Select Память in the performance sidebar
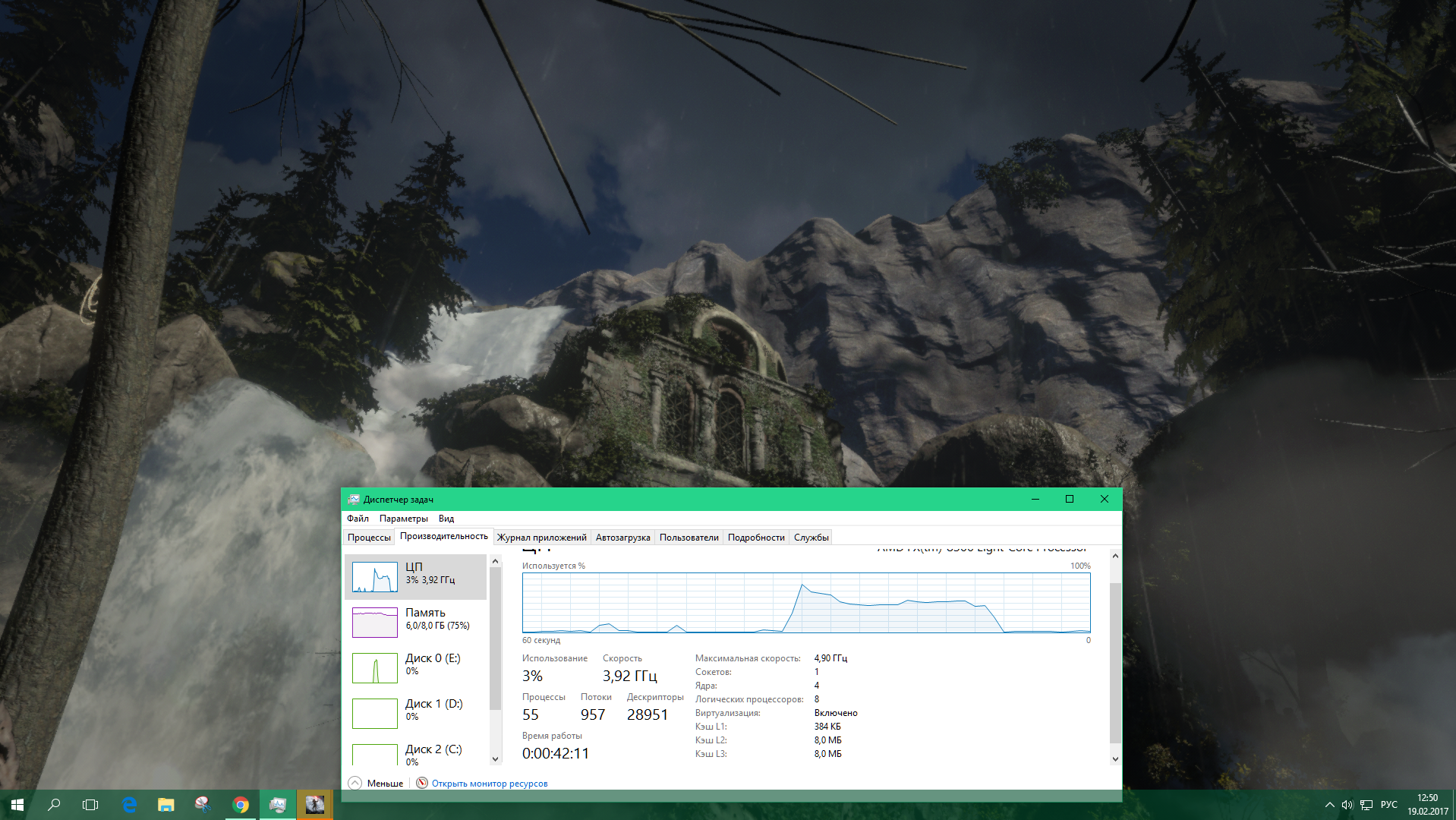This screenshot has width=1456, height=820. (416, 623)
